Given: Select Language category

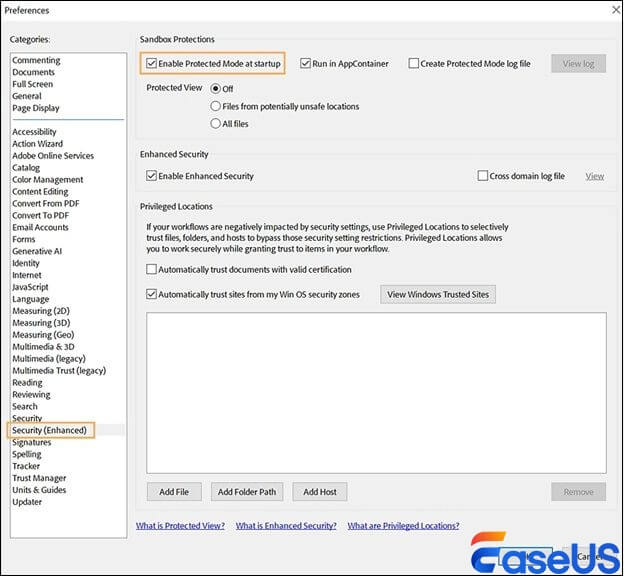Looking at the screenshot, I should (31, 299).
